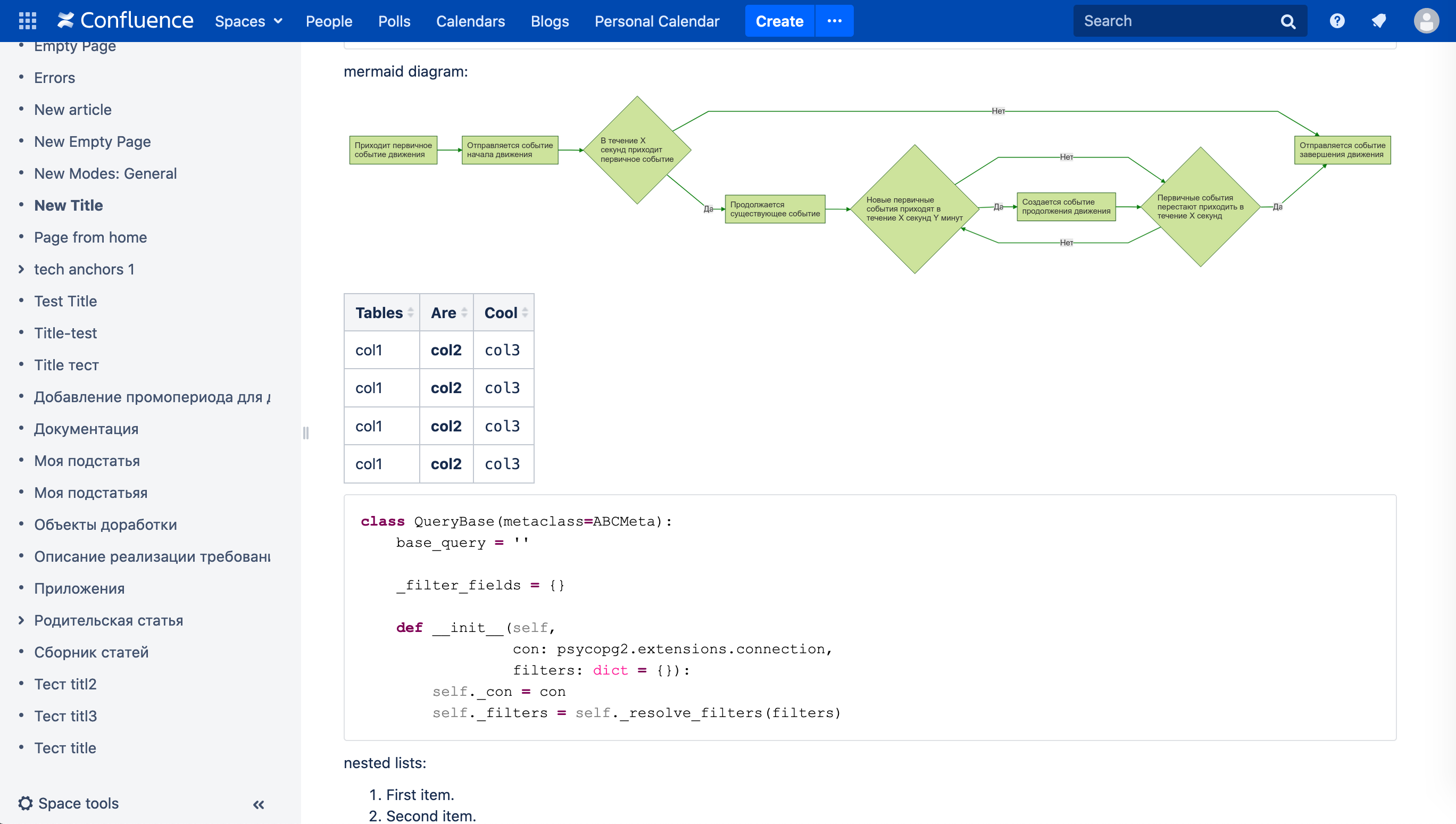Click the Help question mark icon
Image resolution: width=1456 pixels, height=824 pixels.
pyautogui.click(x=1337, y=20)
